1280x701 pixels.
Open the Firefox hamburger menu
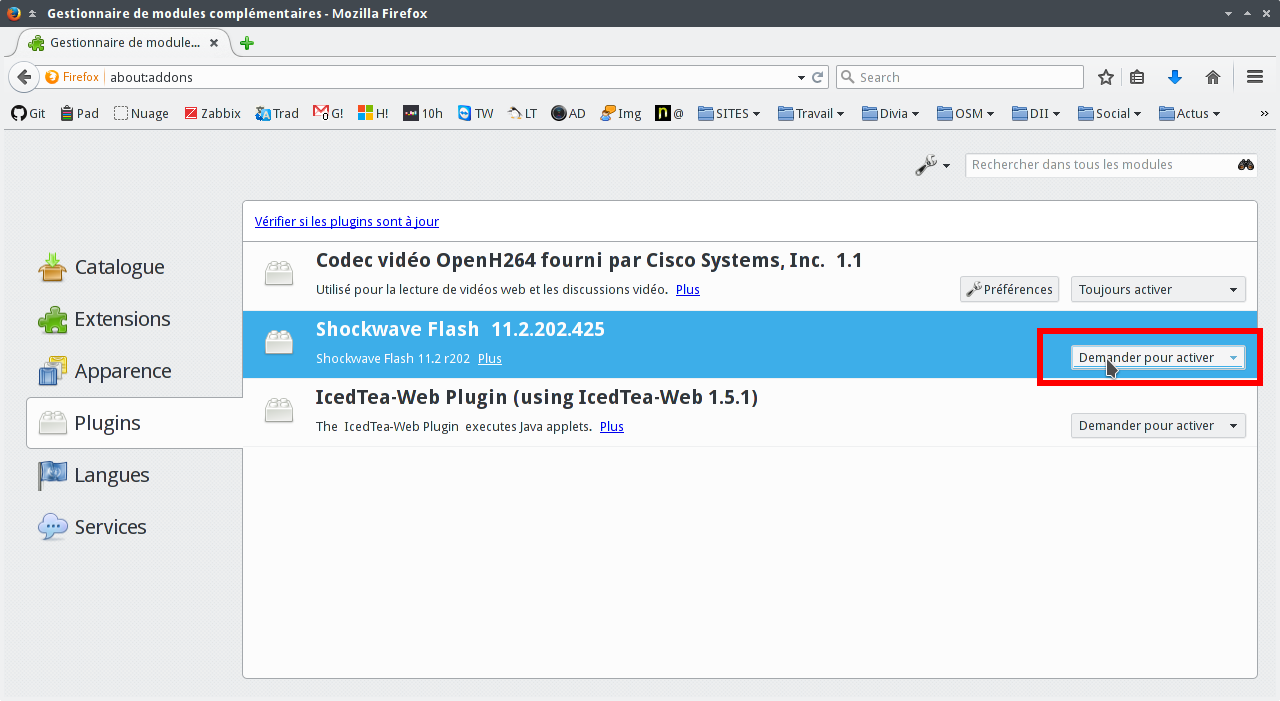[1255, 77]
